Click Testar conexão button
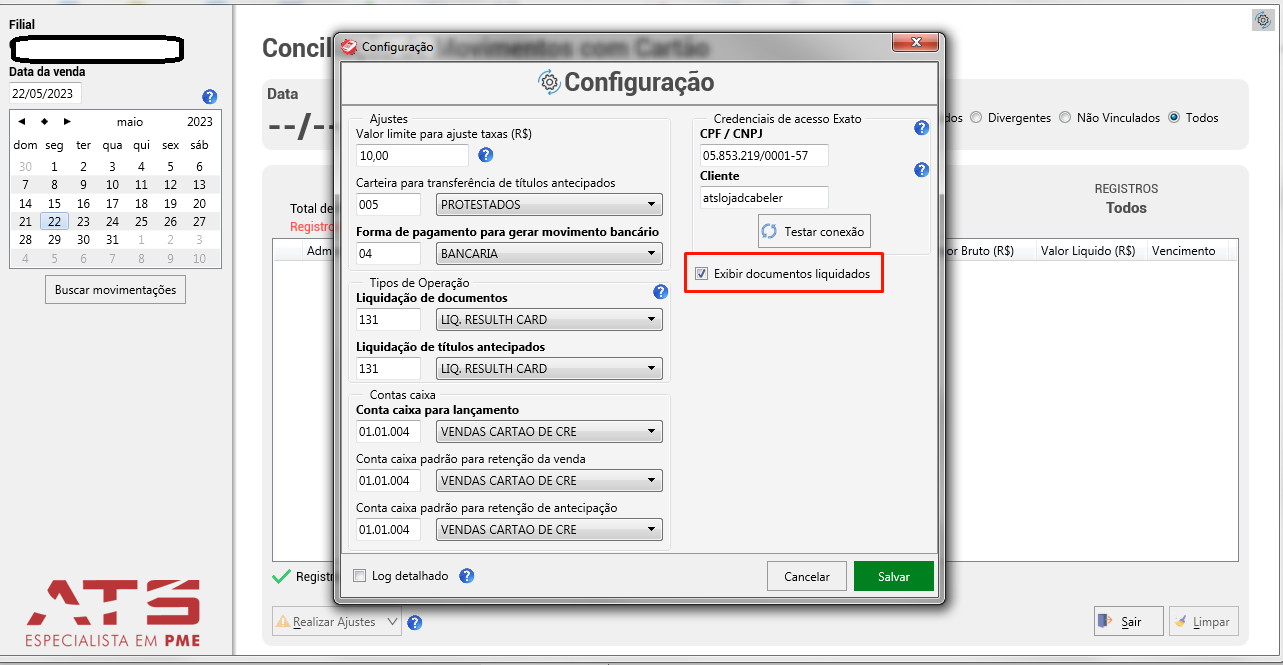Screen dimensions: 1283x665 pos(814,231)
